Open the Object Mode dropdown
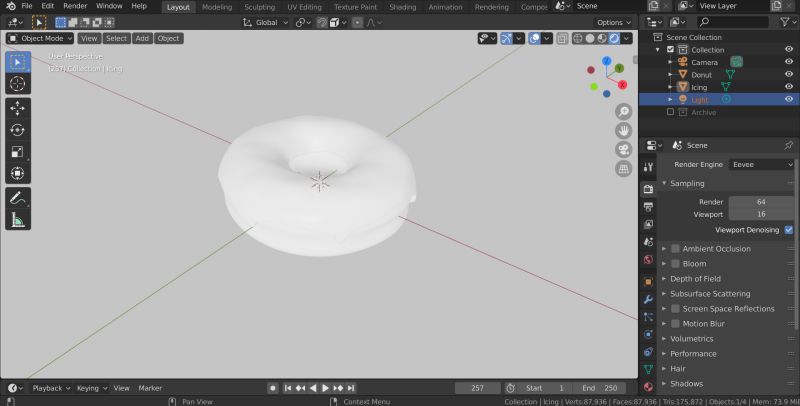Screen dimensions: 800x406 coord(40,38)
